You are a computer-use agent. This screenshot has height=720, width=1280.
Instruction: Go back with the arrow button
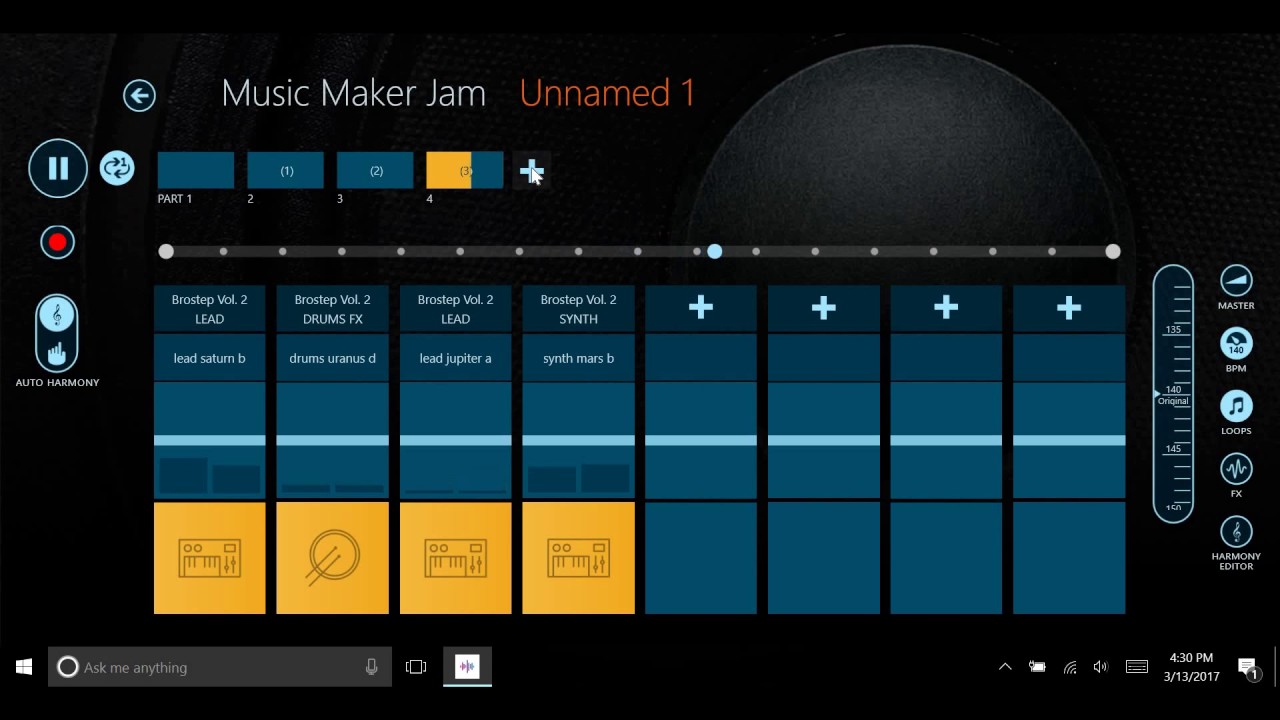[139, 95]
